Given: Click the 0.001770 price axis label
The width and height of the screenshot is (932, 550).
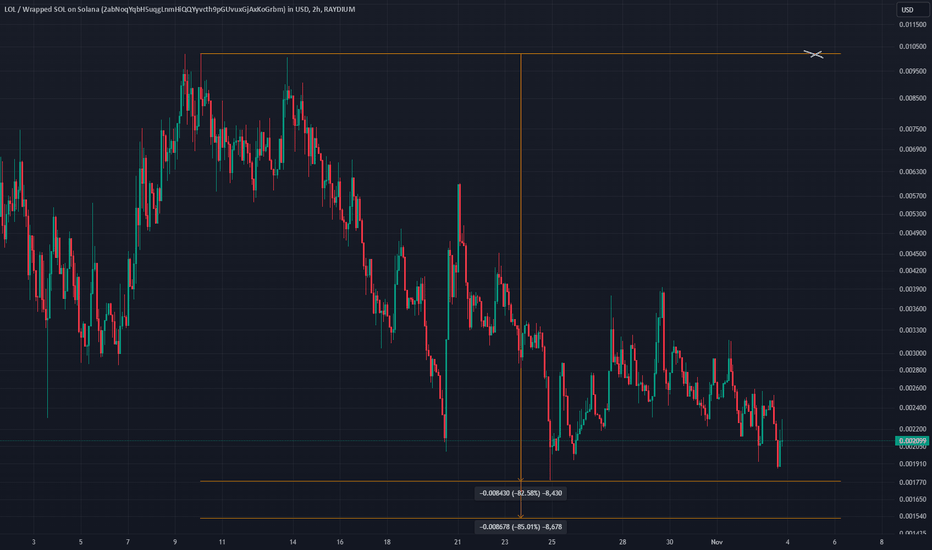Looking at the screenshot, I should pos(912,482).
